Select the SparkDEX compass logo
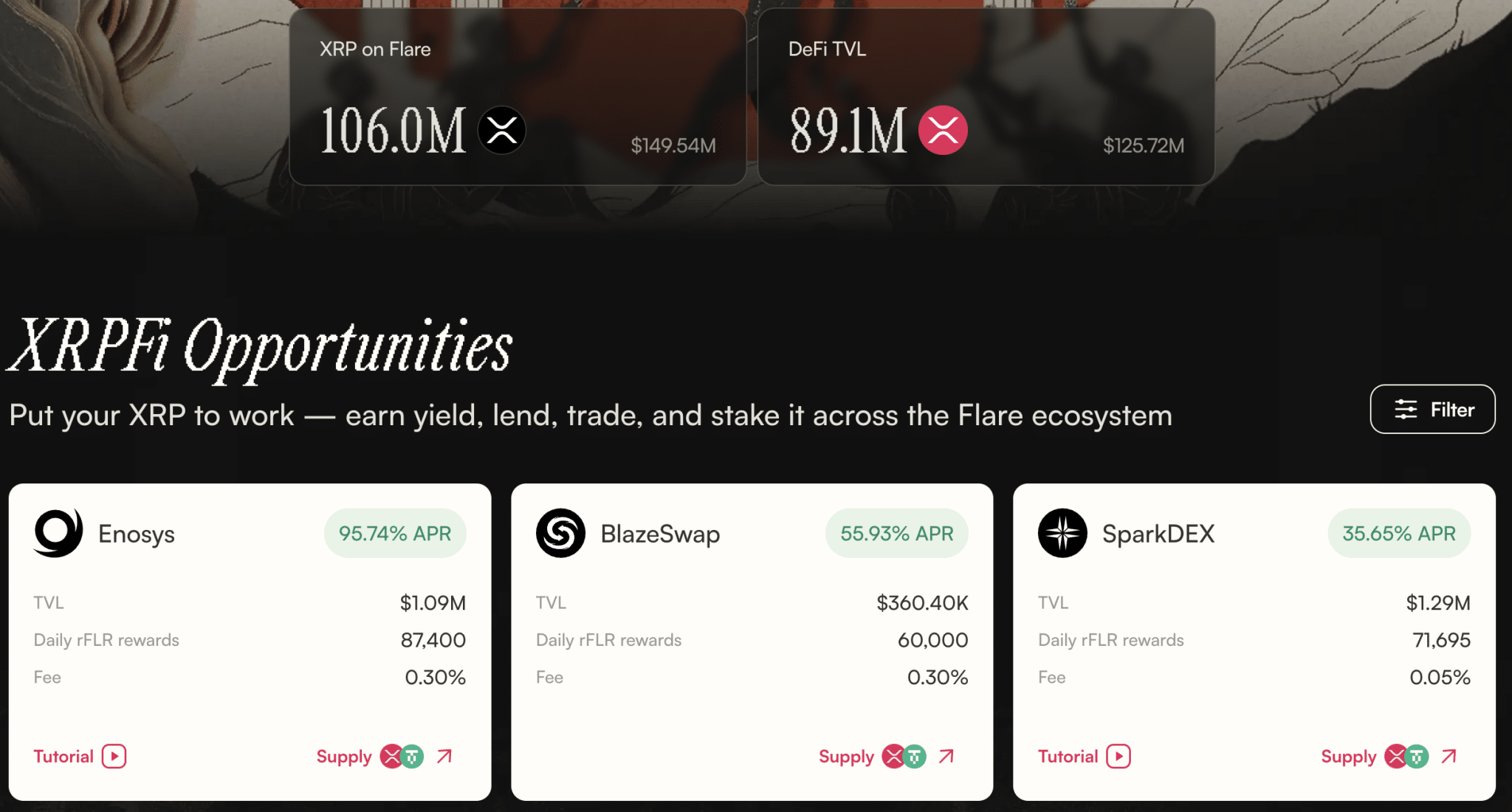 point(1062,533)
